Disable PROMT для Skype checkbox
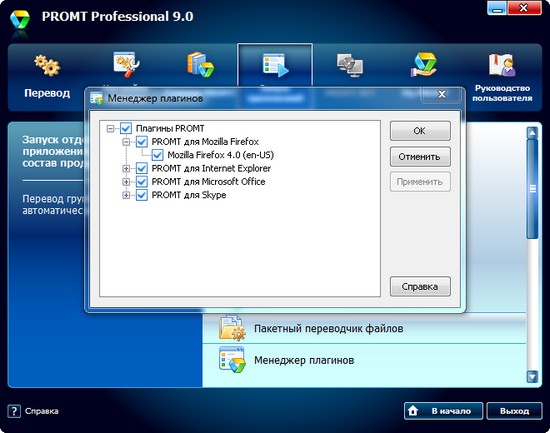550x433 pixels. [142, 195]
